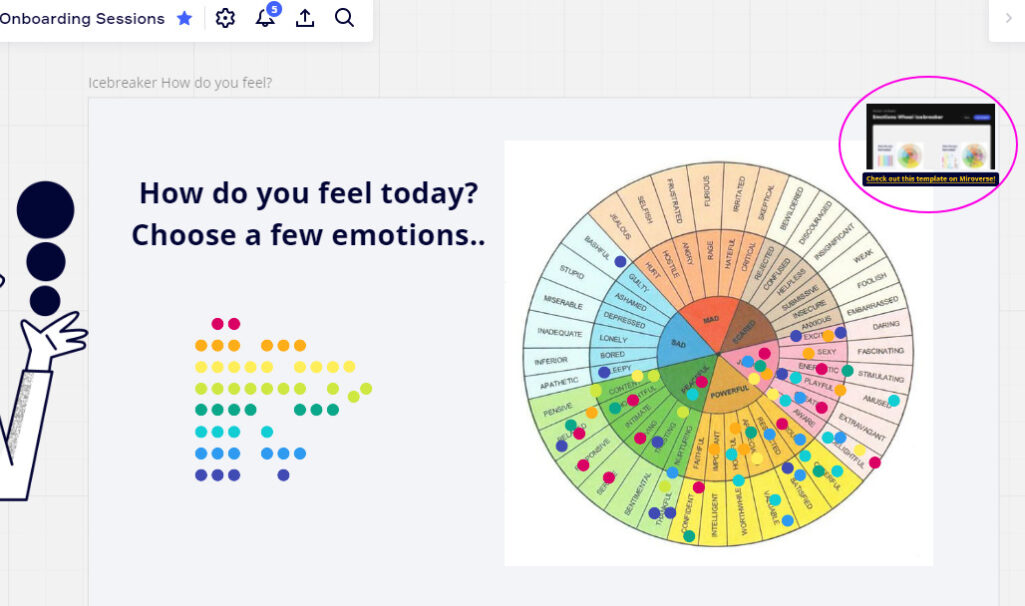Open 'Check out this template on Miroverse' link
Viewport: 1025px width, 606px height.
pyautogui.click(x=930, y=178)
